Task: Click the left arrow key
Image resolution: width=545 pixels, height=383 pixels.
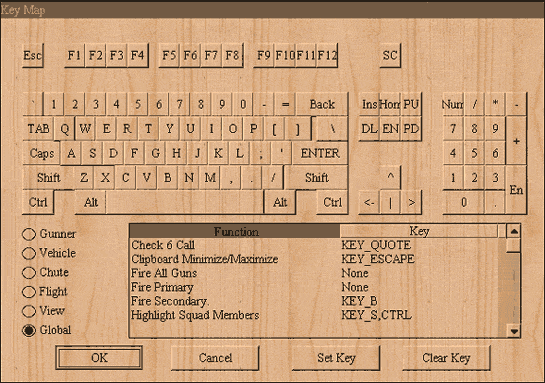Action: [369, 202]
